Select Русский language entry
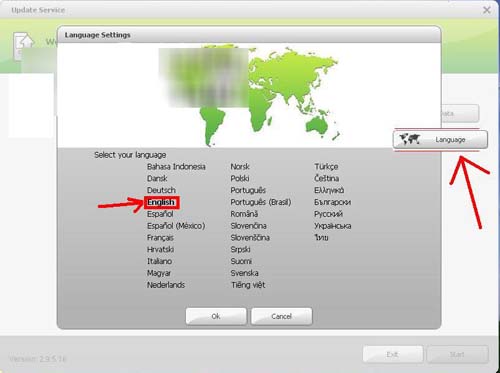 coord(328,214)
